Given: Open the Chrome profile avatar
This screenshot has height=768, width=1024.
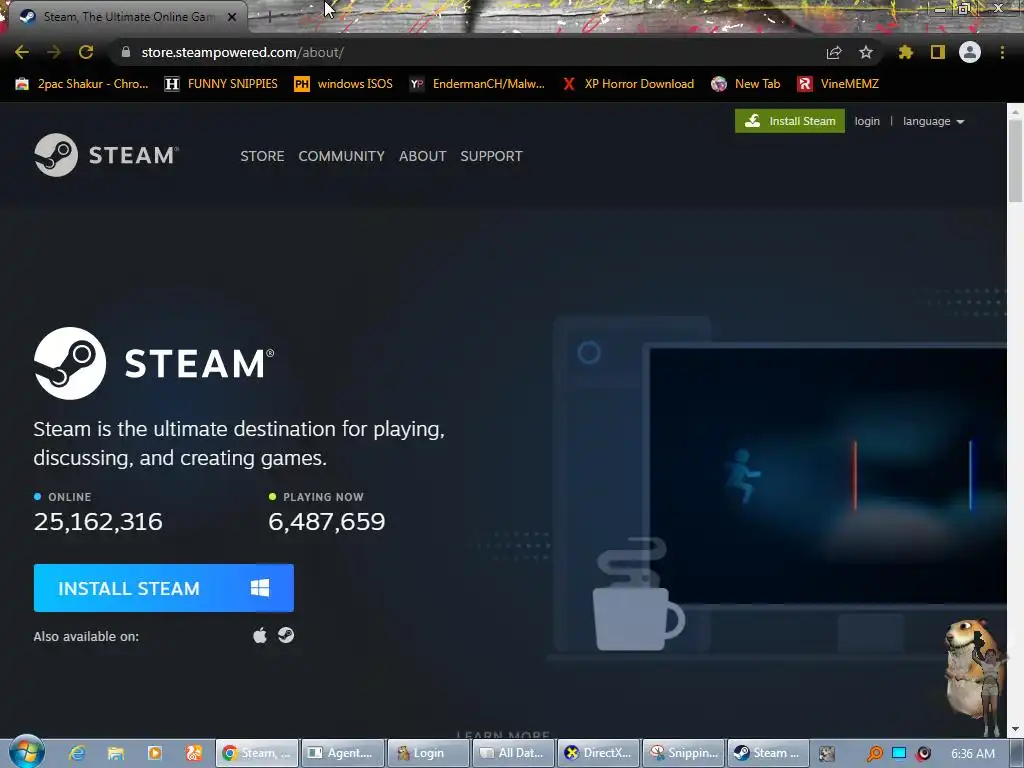Looking at the screenshot, I should [x=970, y=52].
